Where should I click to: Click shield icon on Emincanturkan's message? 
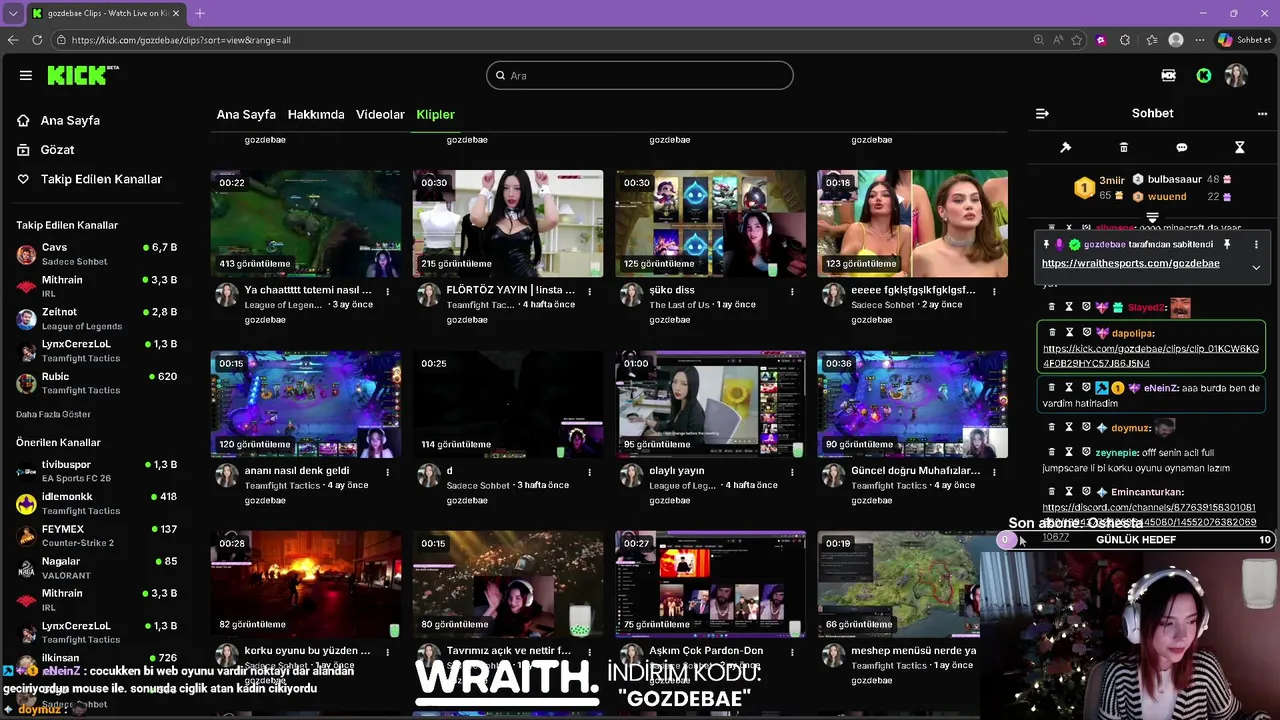coord(1085,492)
